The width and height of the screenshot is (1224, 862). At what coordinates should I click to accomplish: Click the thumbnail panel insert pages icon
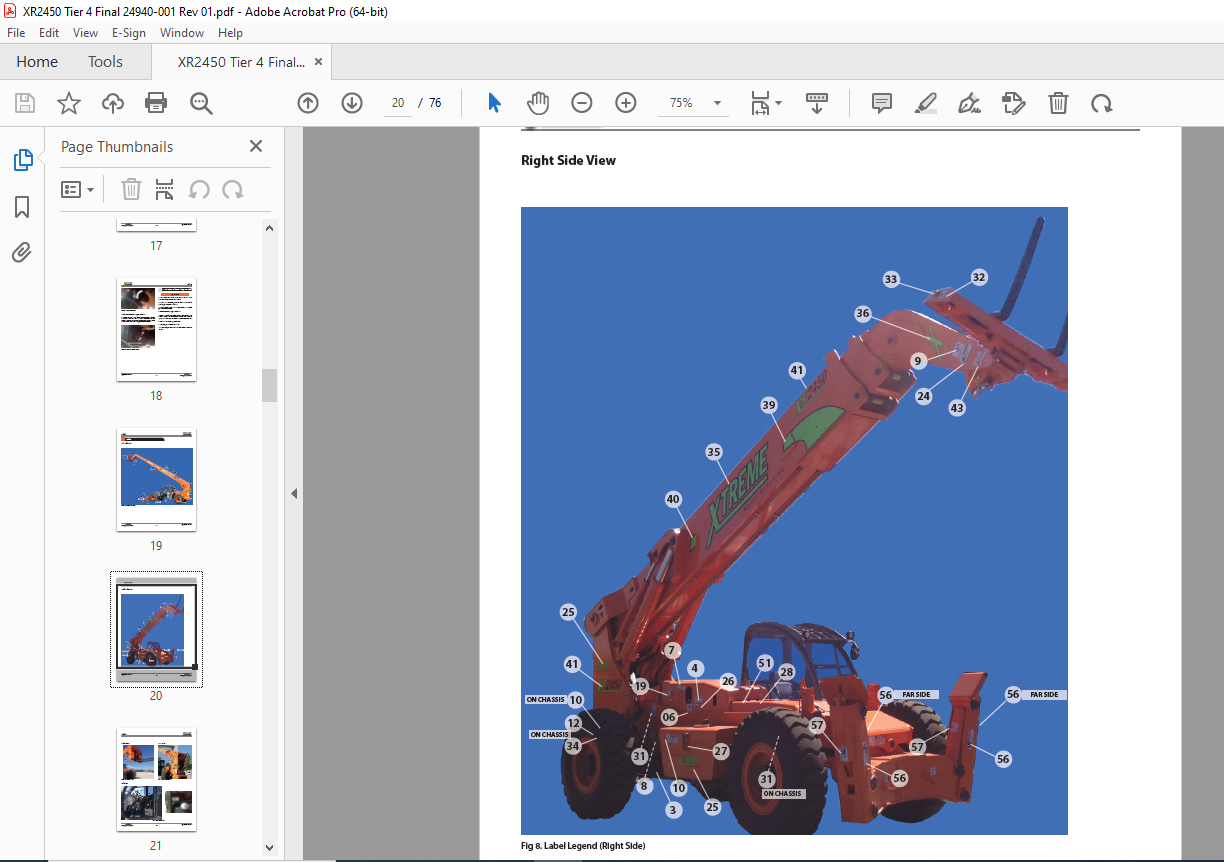[165, 189]
